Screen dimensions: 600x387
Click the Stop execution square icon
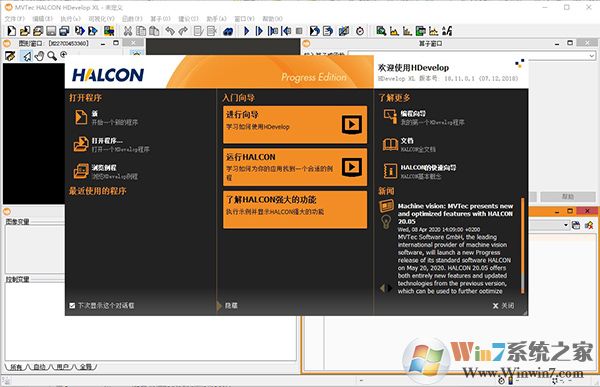(299, 31)
